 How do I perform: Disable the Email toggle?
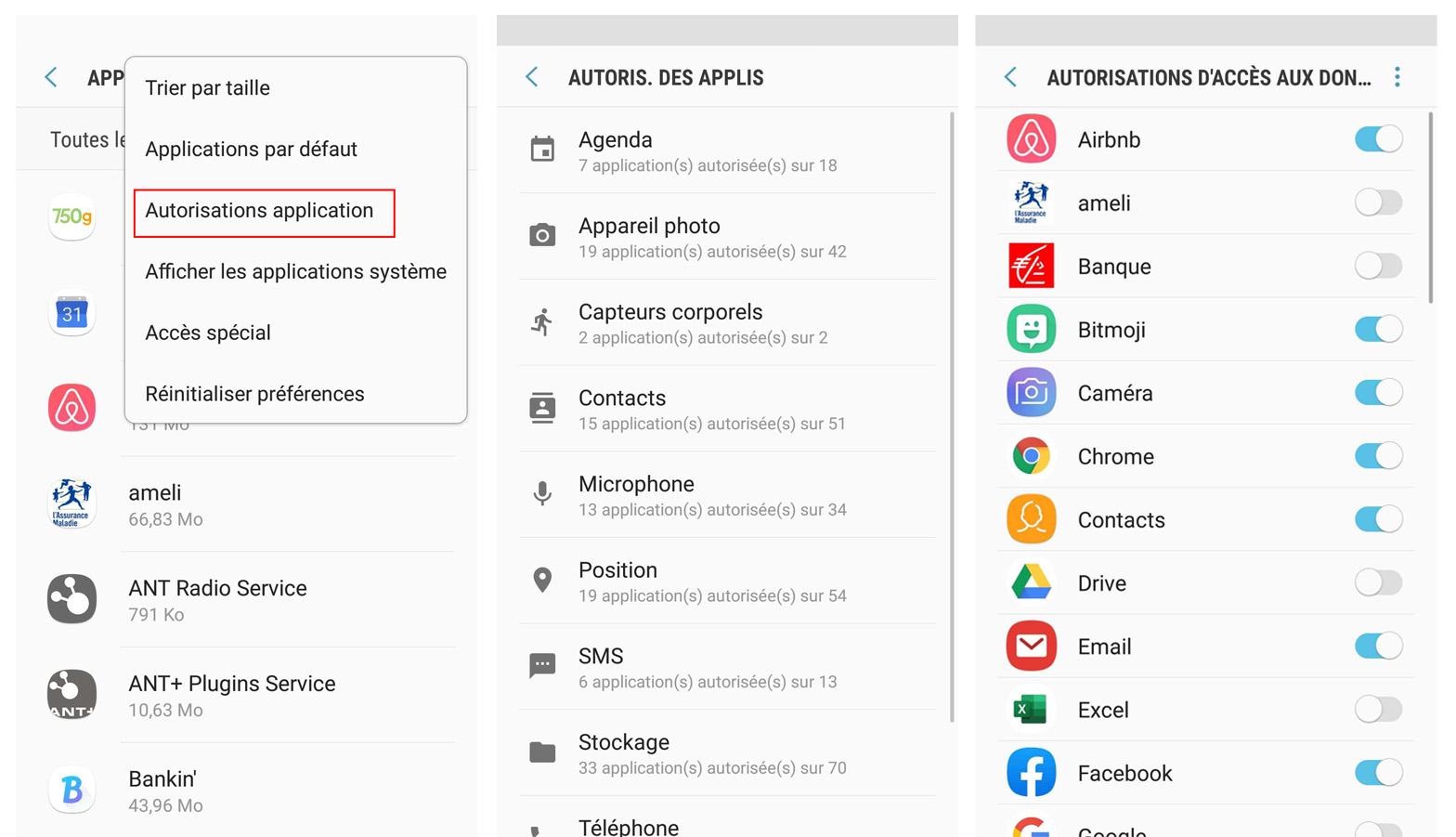[1379, 646]
